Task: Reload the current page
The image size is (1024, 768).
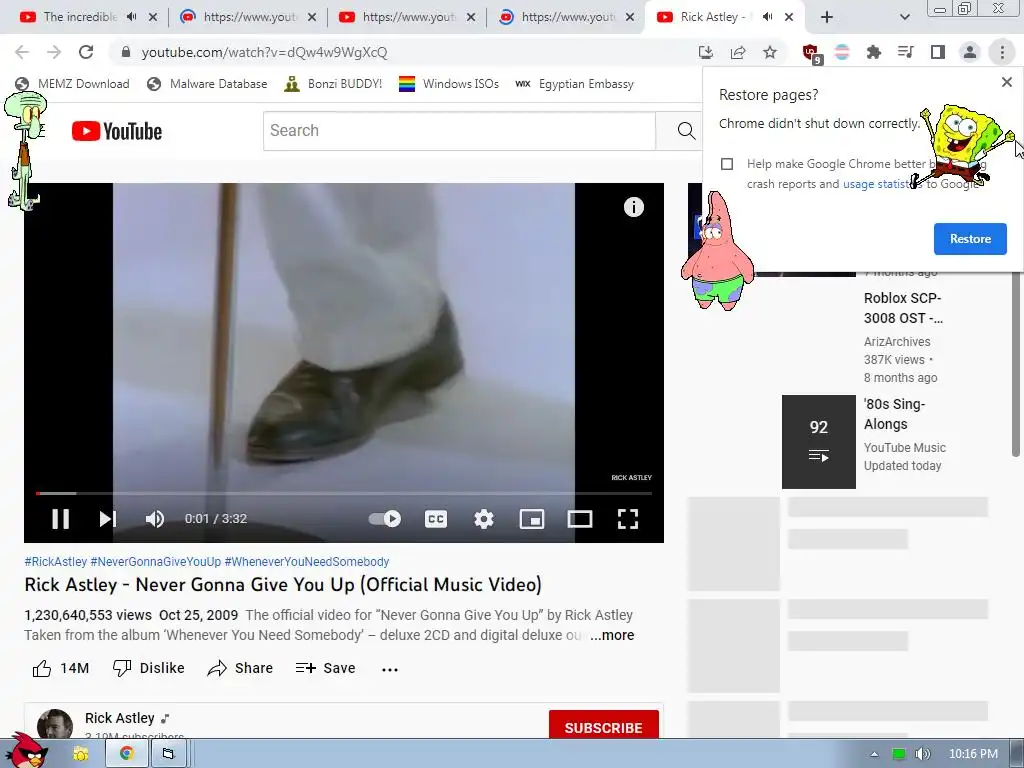Action: [86, 52]
